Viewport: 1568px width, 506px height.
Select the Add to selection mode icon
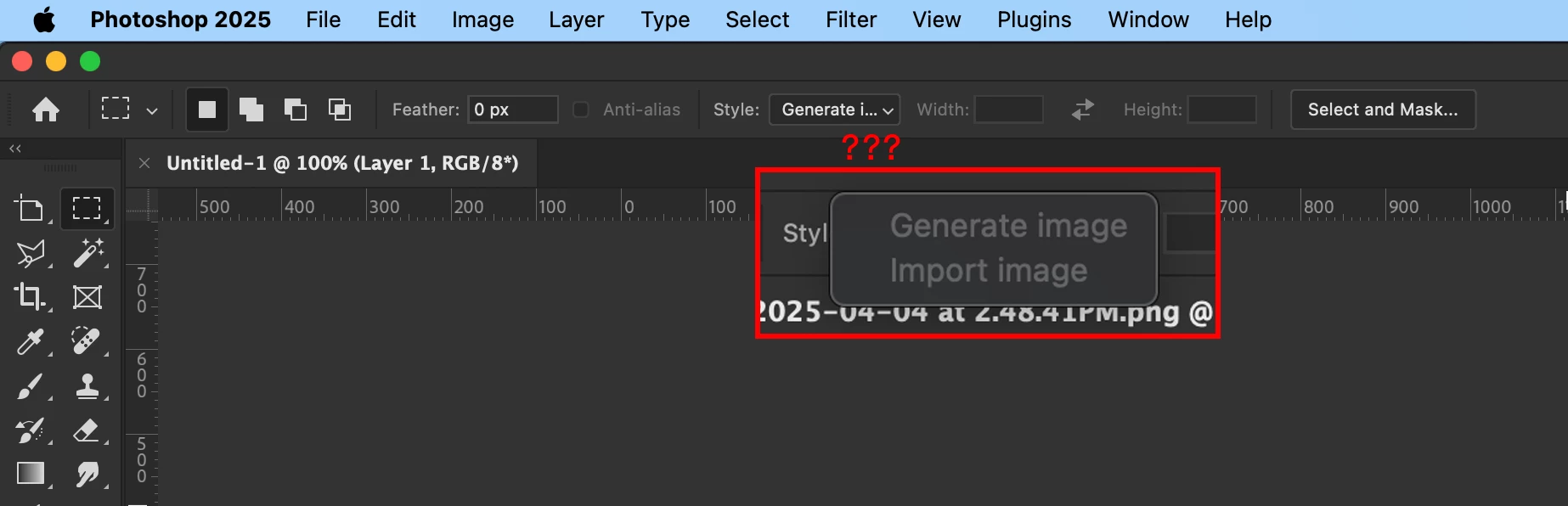251,110
